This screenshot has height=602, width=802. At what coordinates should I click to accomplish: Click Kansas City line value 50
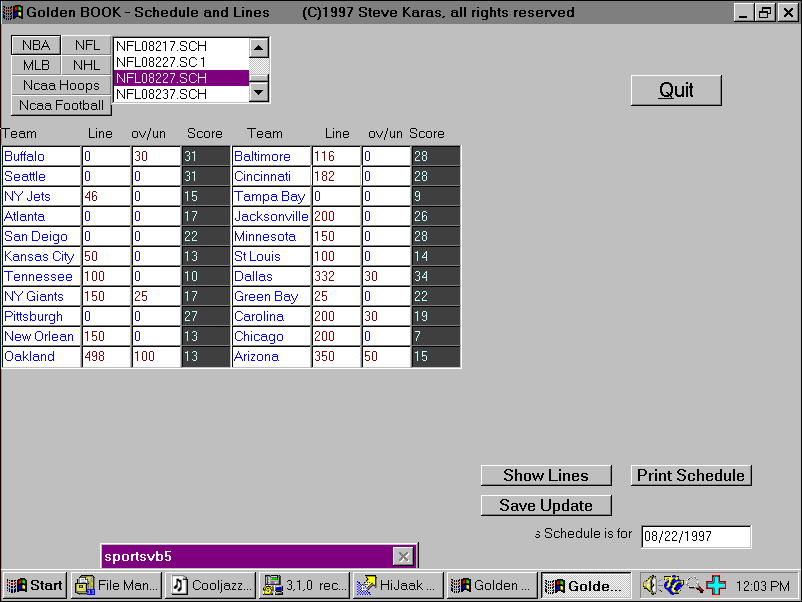pos(106,256)
